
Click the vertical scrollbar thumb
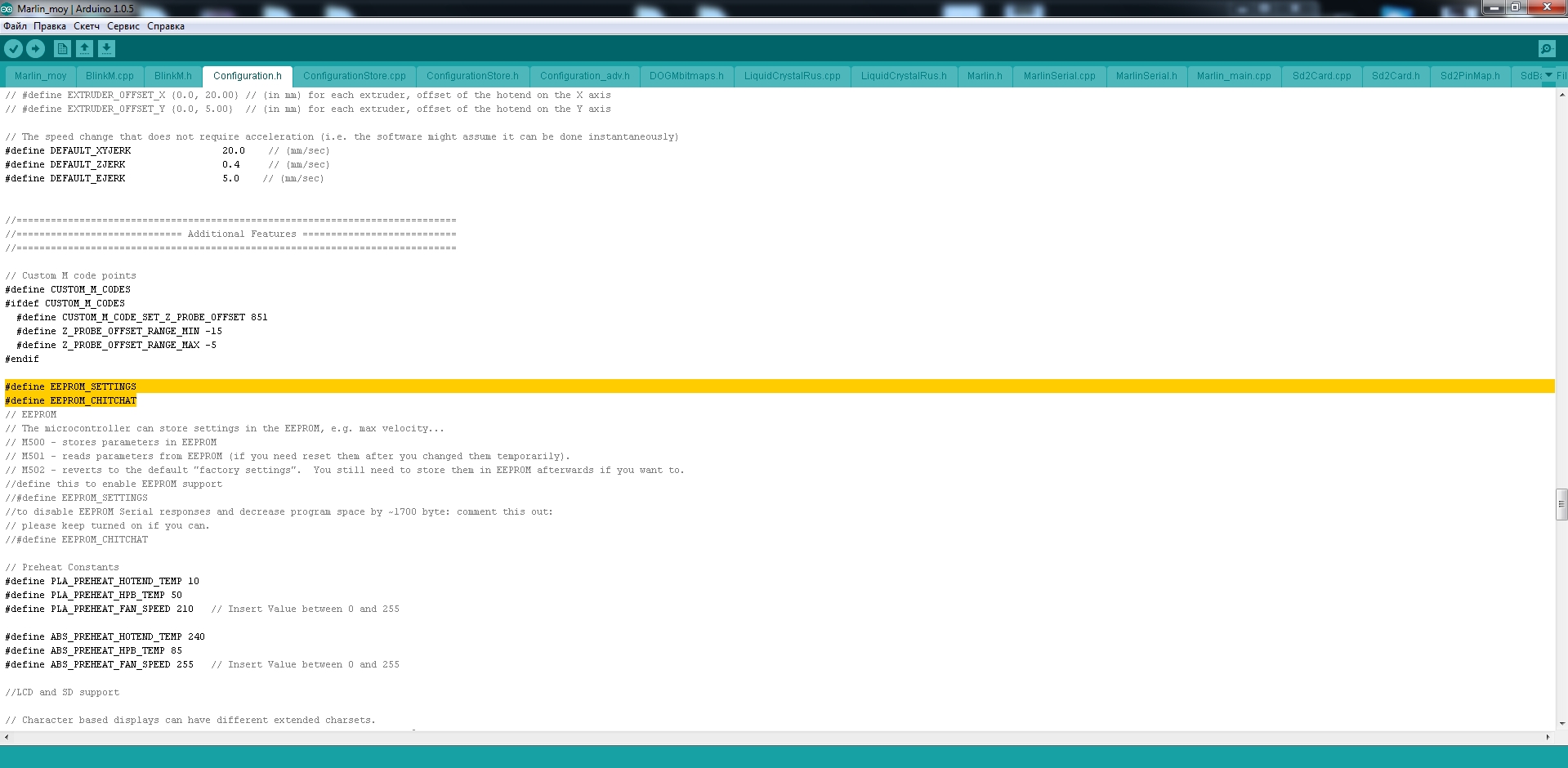tap(1561, 504)
